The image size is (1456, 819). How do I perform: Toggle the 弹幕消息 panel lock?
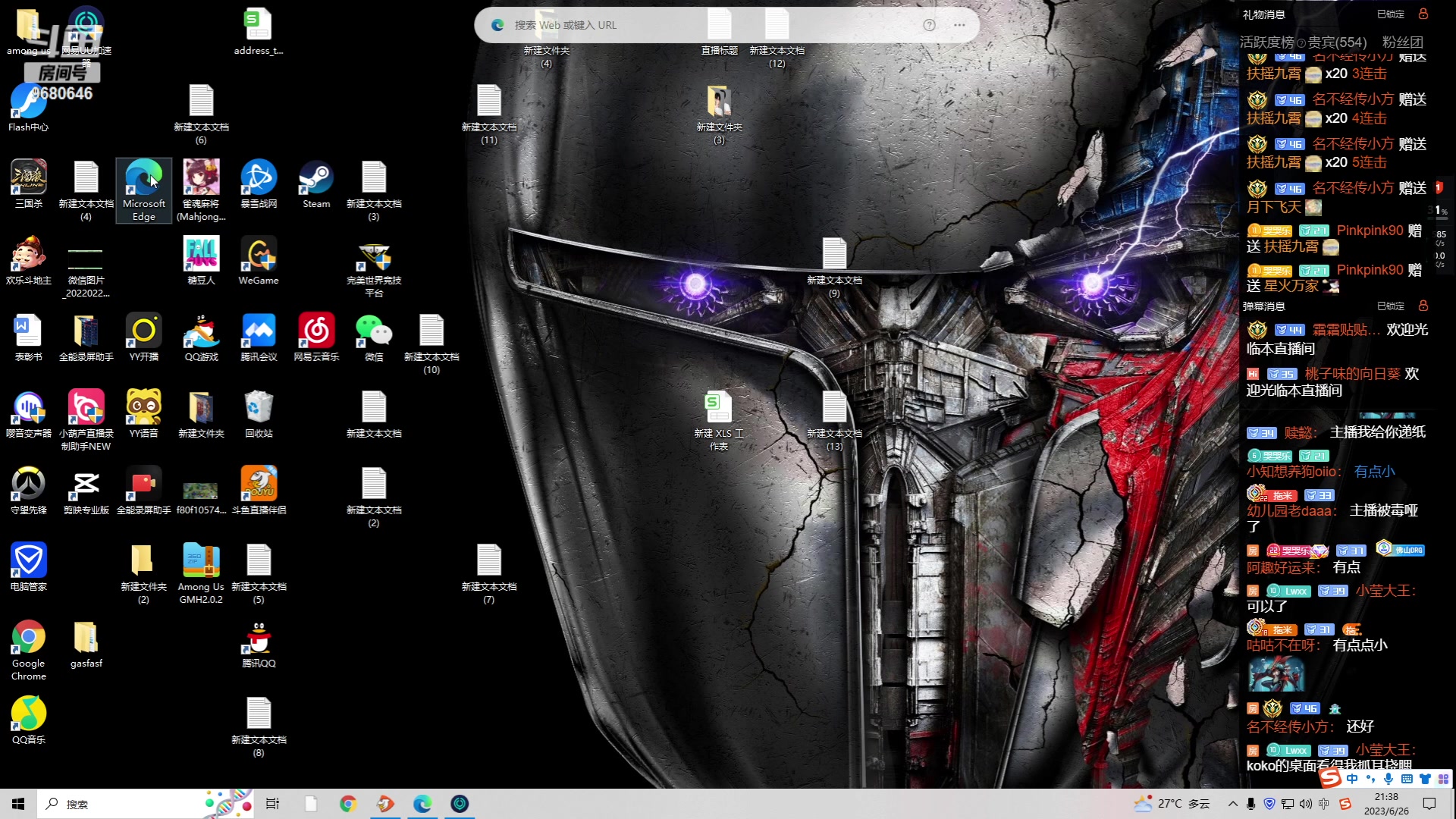coord(1423,306)
